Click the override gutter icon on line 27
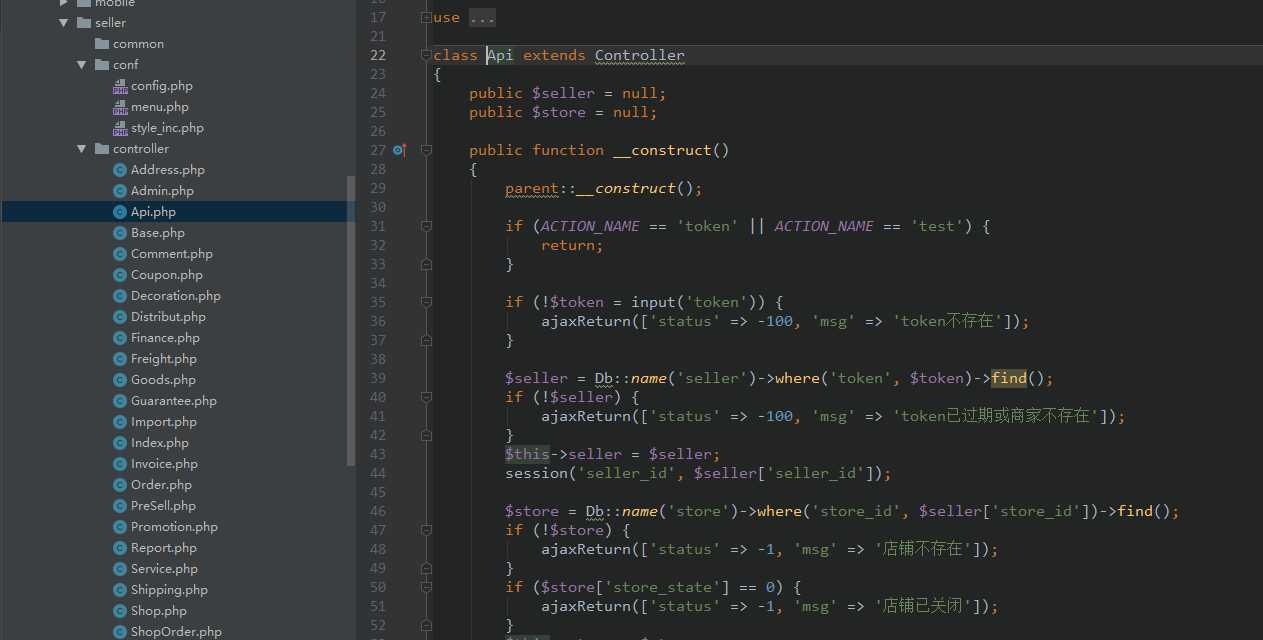Viewport: 1263px width, 640px height. (x=399, y=150)
